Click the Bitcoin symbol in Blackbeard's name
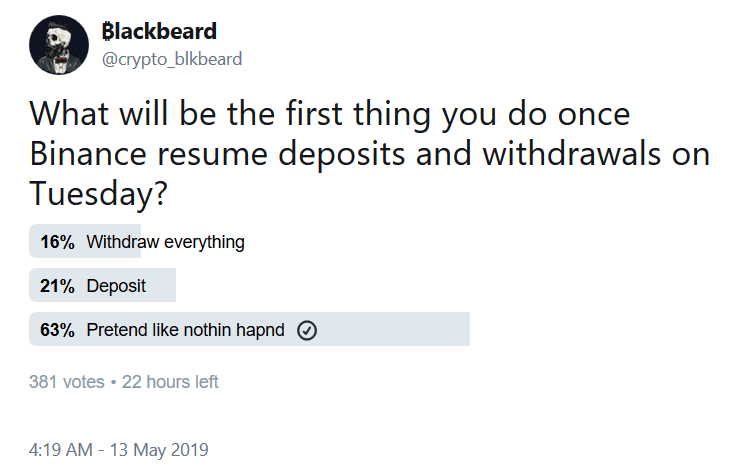The width and height of the screenshot is (744, 470). [107, 31]
